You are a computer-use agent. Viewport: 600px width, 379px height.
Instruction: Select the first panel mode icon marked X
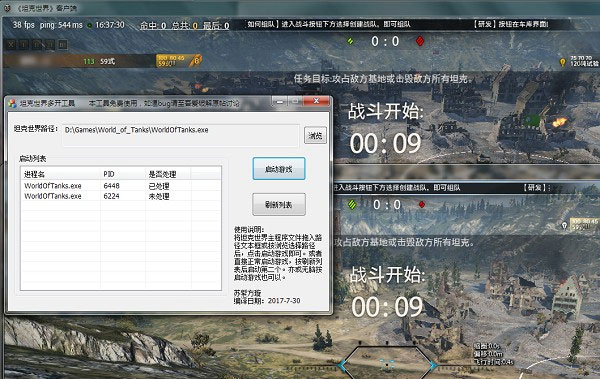[x=11, y=45]
